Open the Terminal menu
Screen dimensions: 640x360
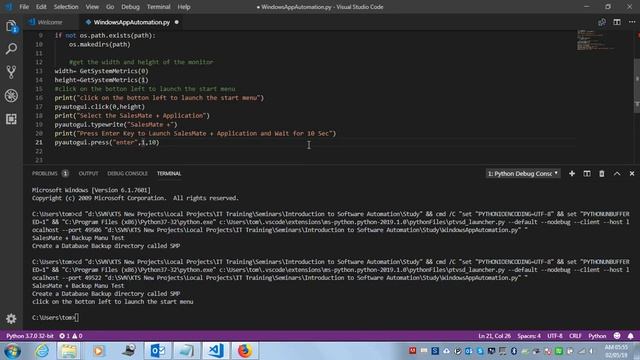point(158,7)
